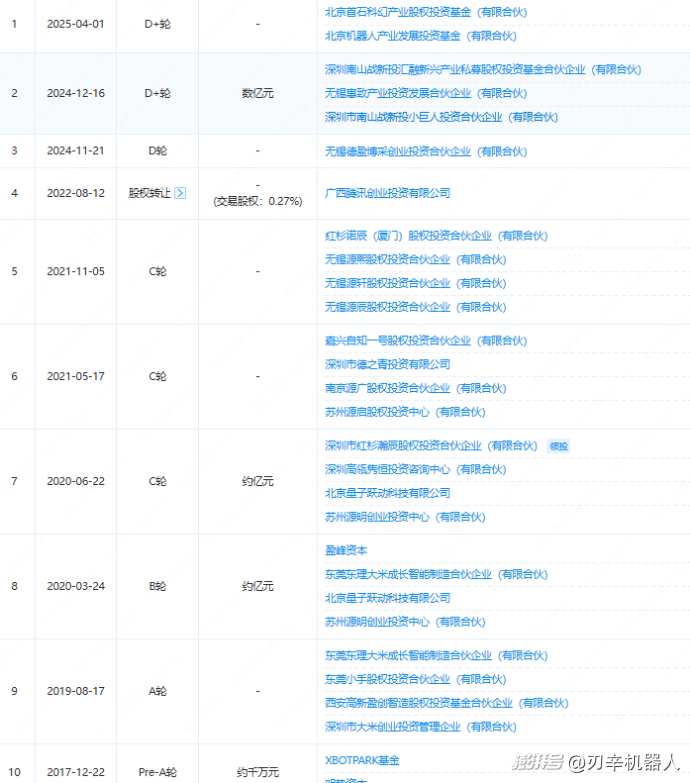Select the 2024-12-16 date cell
The width and height of the screenshot is (690, 783).
click(76, 93)
